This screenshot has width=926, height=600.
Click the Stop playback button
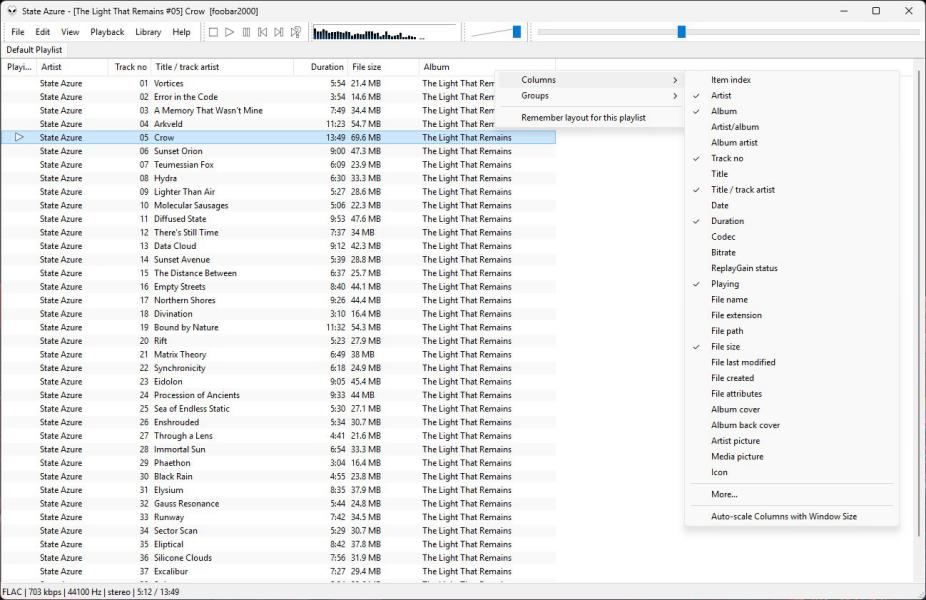[x=213, y=32]
